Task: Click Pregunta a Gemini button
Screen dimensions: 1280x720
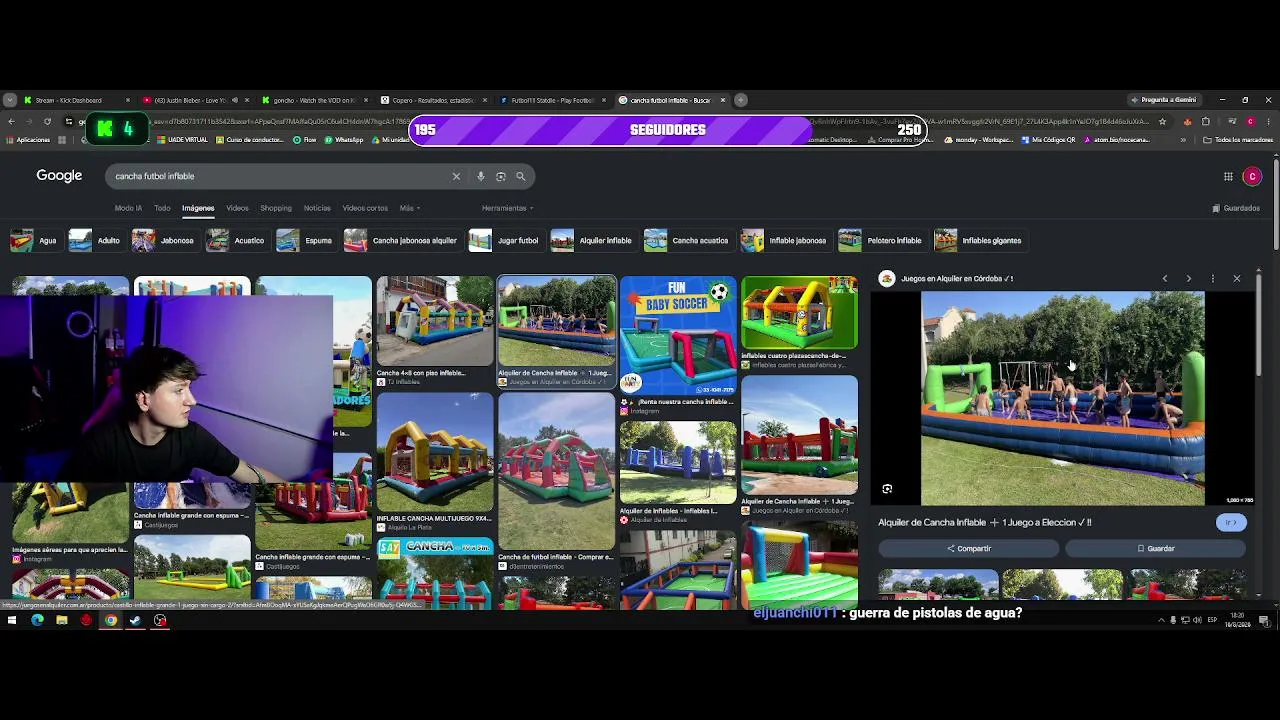Action: click(x=1163, y=100)
